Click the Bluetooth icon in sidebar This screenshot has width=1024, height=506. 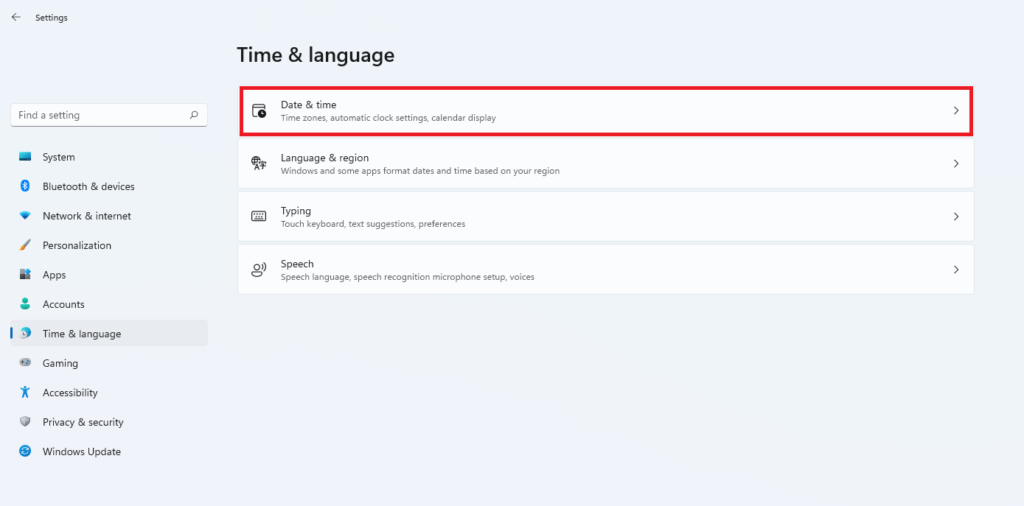[25, 186]
